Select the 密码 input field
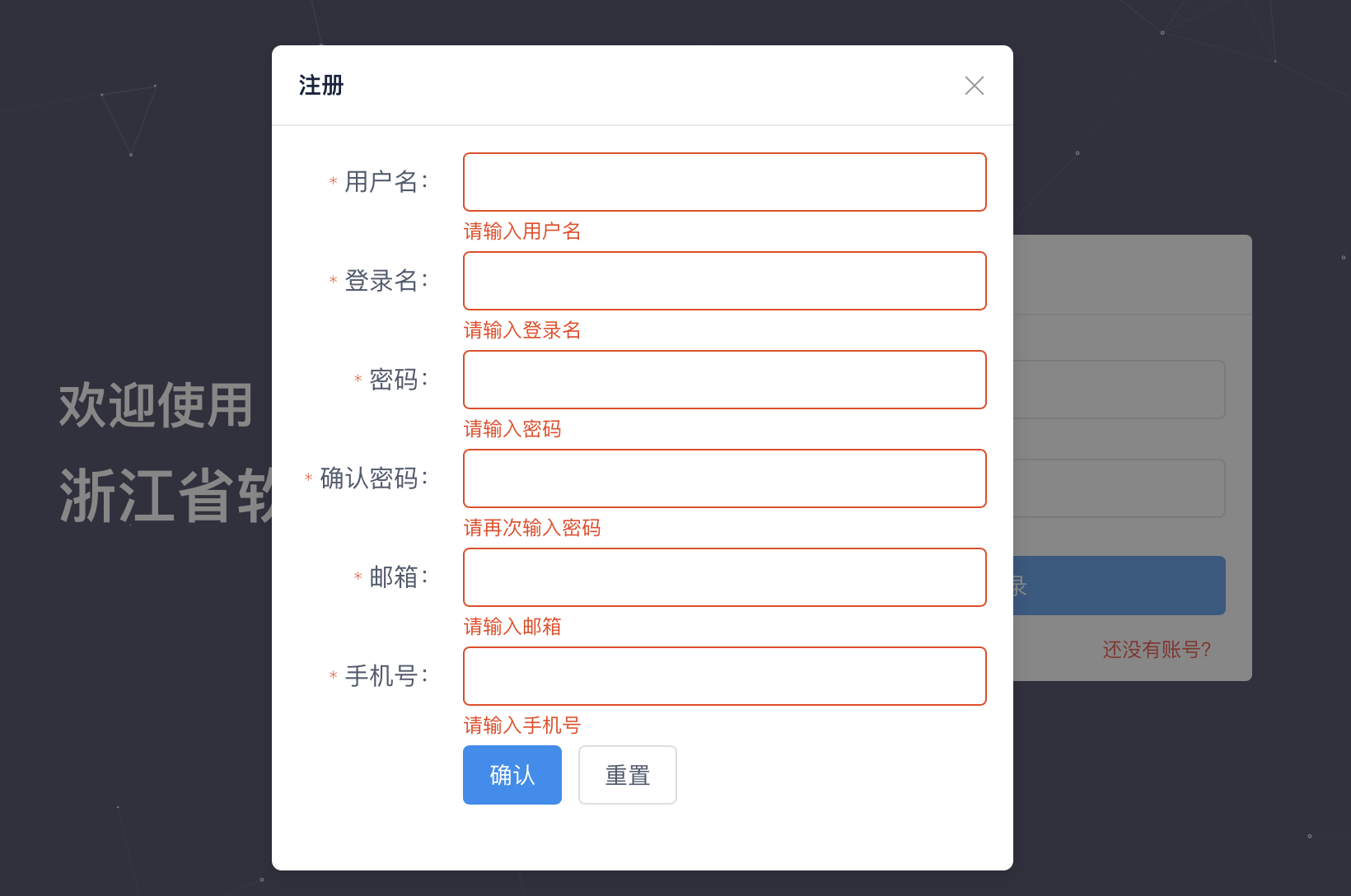This screenshot has width=1351, height=896. point(724,380)
